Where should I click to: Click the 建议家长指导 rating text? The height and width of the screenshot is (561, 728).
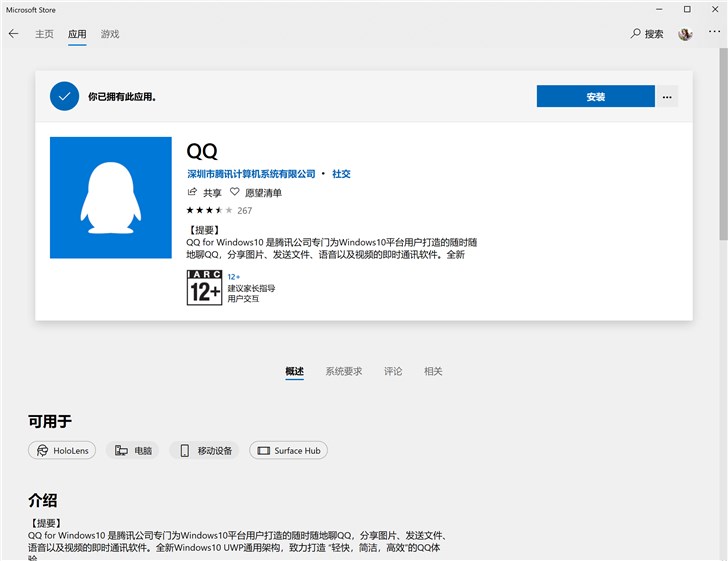pyautogui.click(x=251, y=288)
